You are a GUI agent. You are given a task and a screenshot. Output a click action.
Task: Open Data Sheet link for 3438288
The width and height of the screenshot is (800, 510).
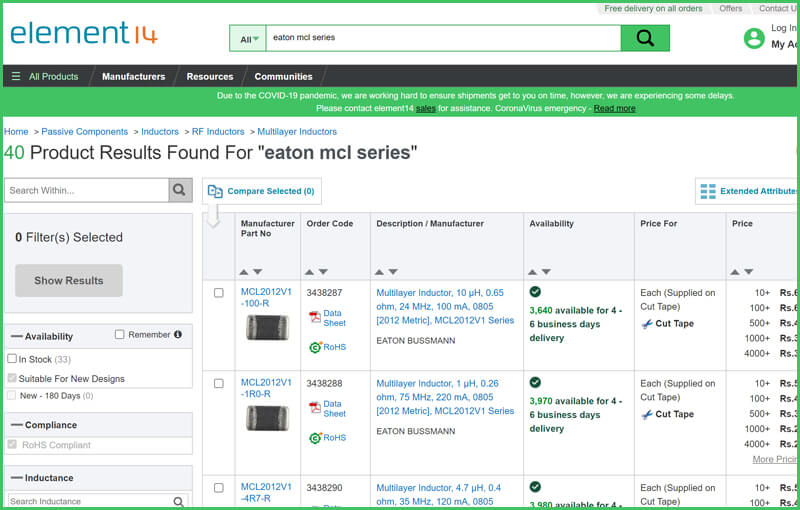point(334,409)
